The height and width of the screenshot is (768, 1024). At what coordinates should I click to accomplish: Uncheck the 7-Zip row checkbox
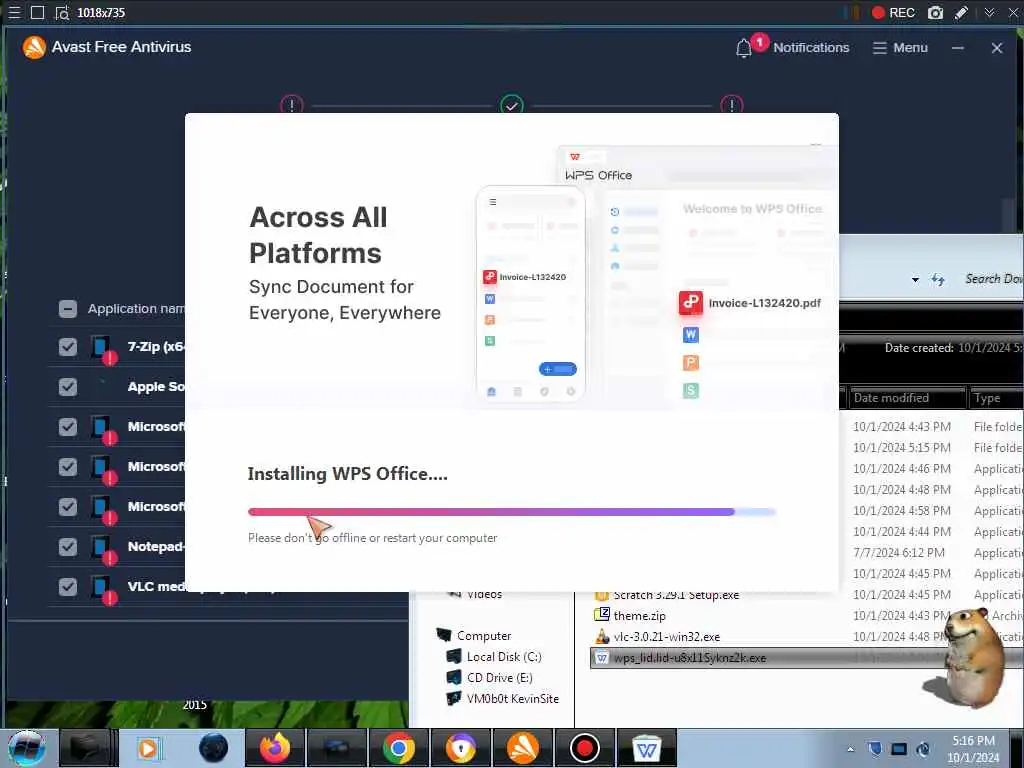68,347
